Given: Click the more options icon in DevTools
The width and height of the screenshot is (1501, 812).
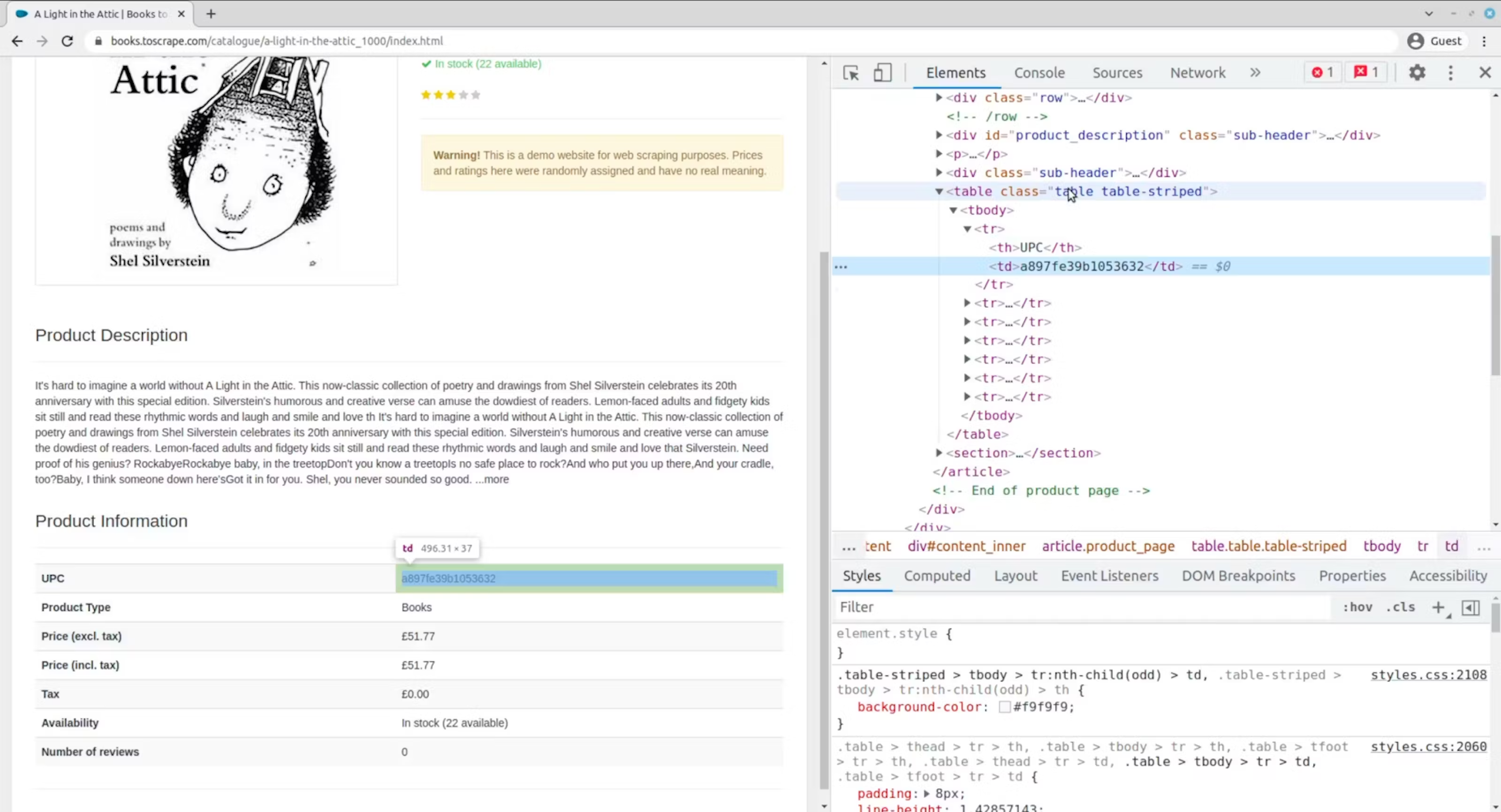Looking at the screenshot, I should [x=1451, y=72].
